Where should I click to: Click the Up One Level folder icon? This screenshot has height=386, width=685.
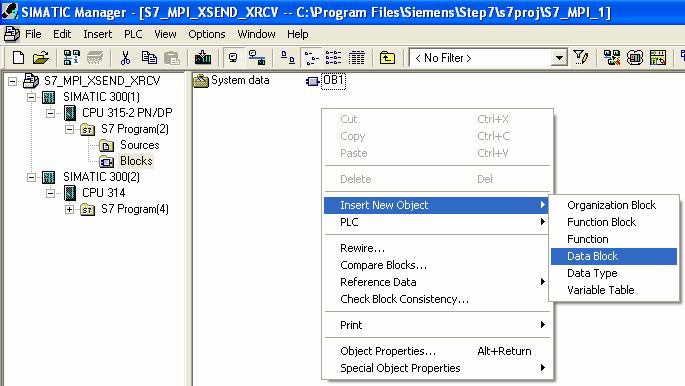click(387, 58)
